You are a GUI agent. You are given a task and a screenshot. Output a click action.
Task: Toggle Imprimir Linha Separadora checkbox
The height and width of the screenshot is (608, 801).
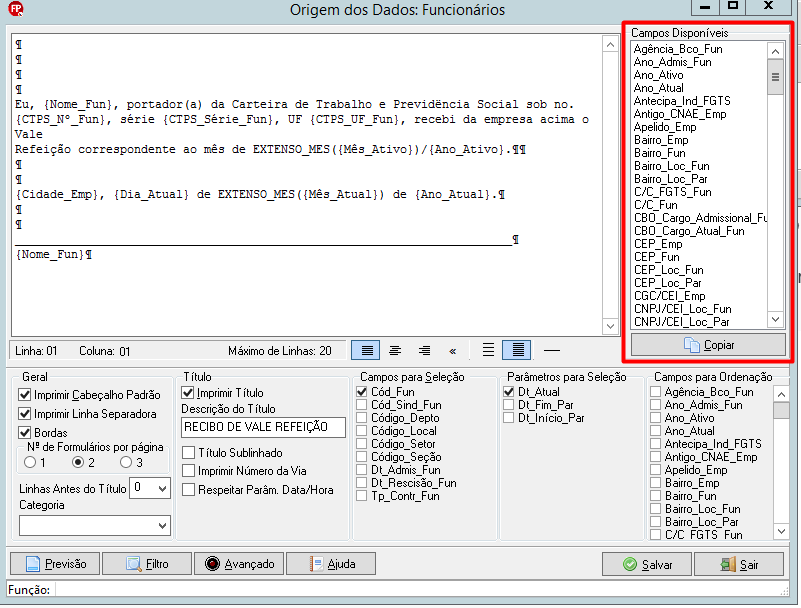point(25,414)
